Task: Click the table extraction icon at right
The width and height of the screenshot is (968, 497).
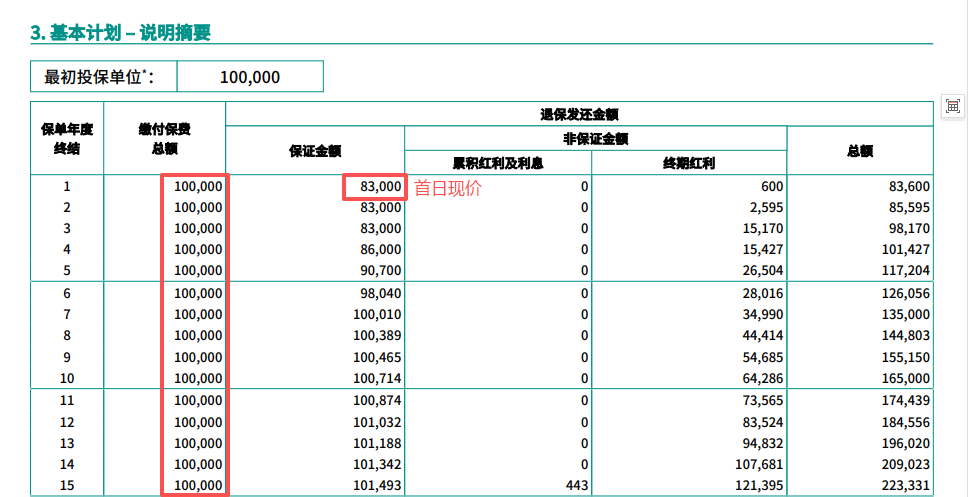Action: pyautogui.click(x=952, y=107)
